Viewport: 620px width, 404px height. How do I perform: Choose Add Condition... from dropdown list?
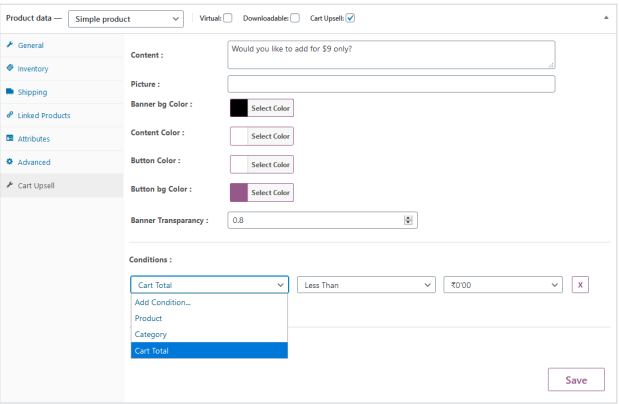click(x=209, y=302)
